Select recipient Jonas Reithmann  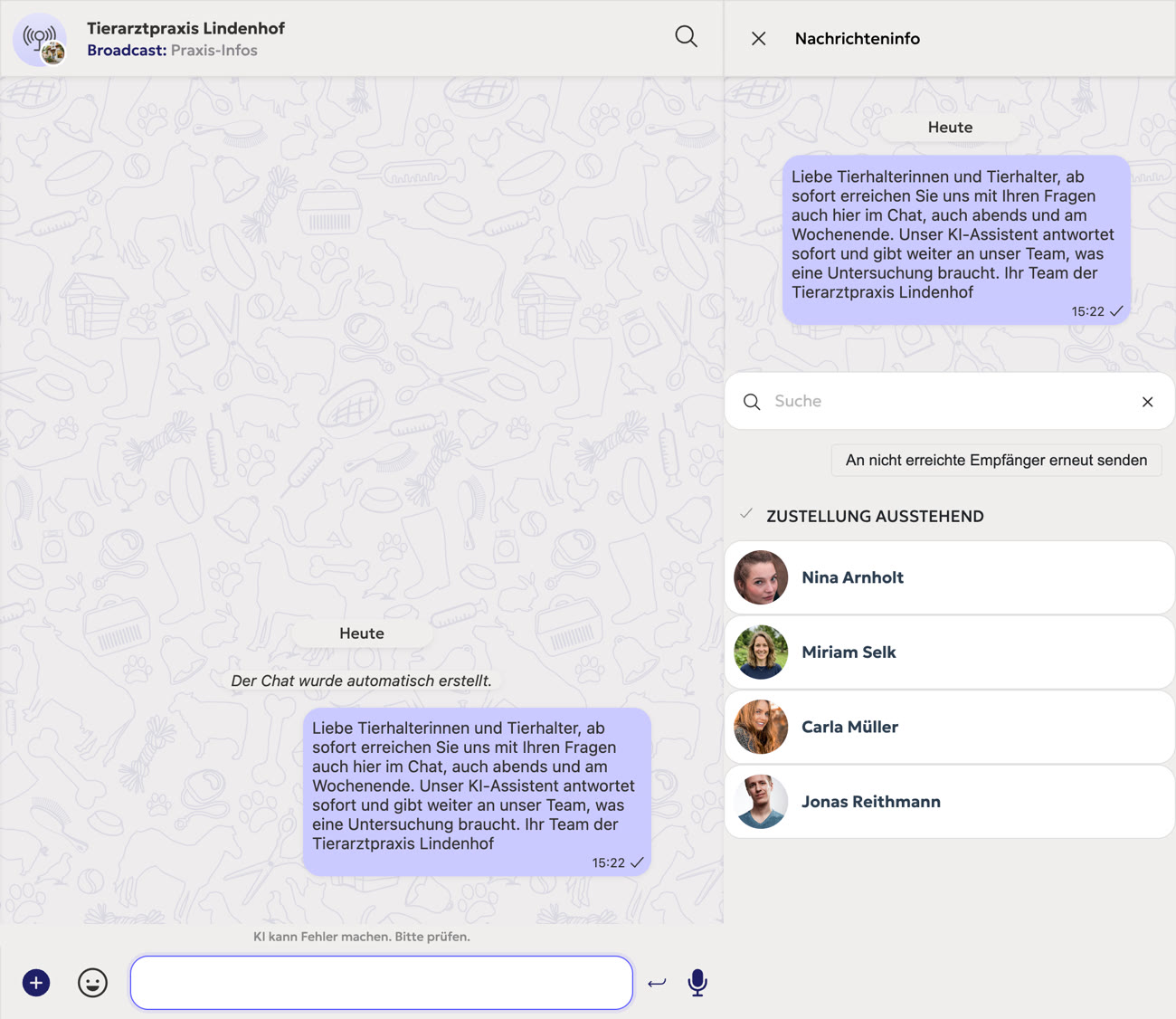pyautogui.click(x=950, y=802)
